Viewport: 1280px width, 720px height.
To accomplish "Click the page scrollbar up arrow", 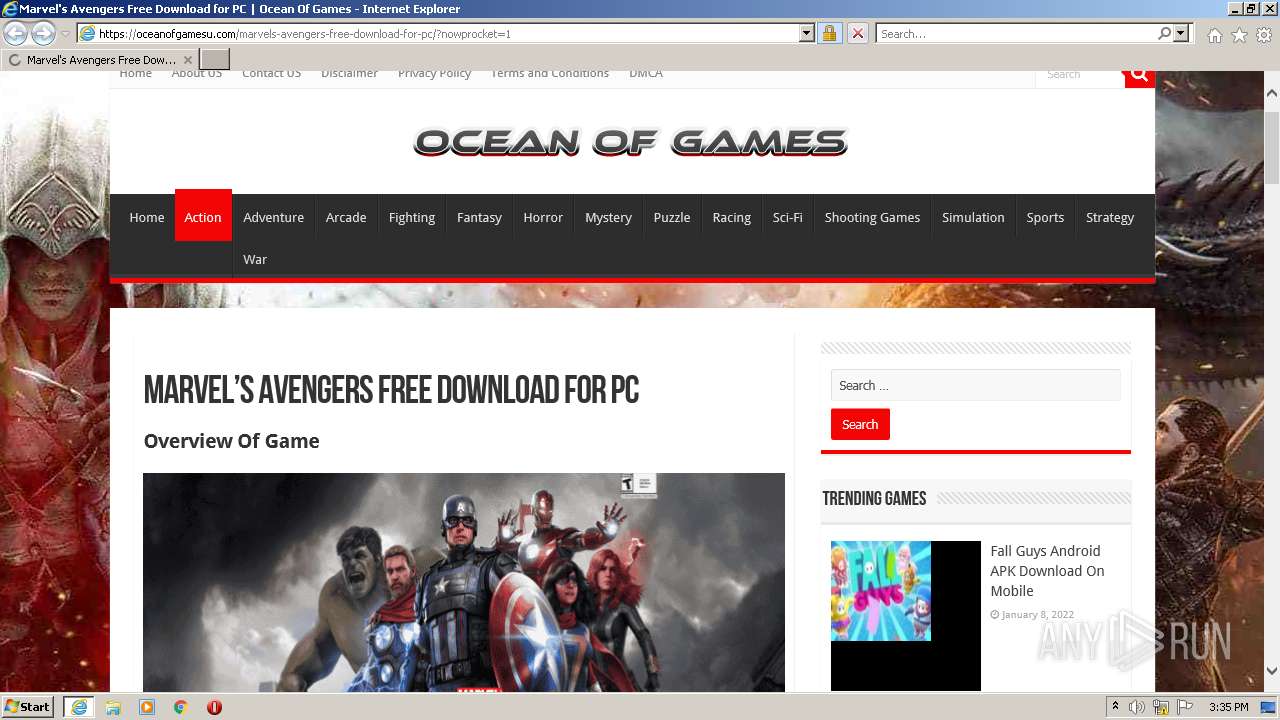I will (x=1272, y=93).
